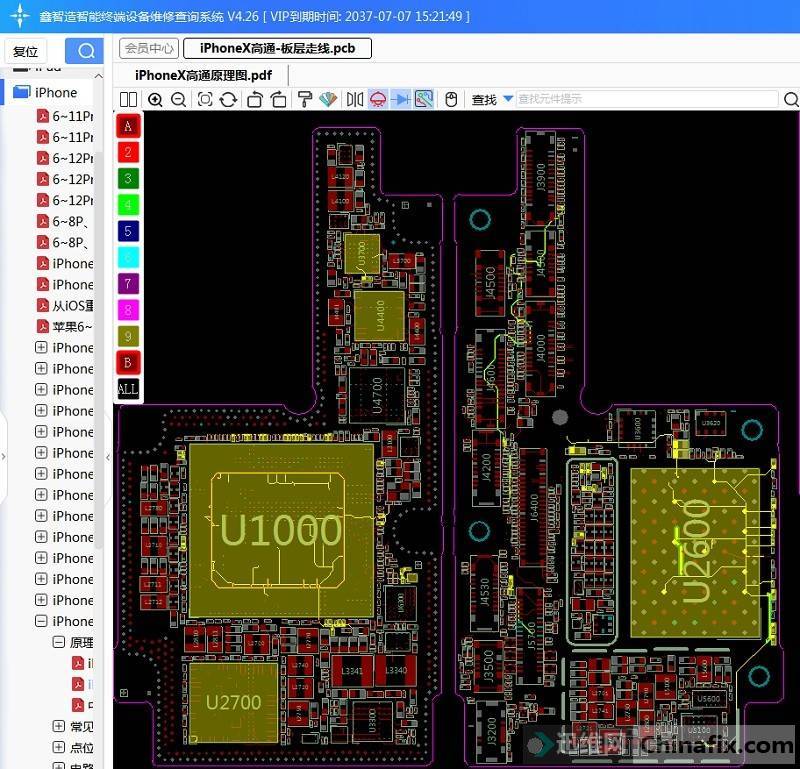Expand the 常见 folder in tree
This screenshot has width=800, height=769.
point(58,726)
